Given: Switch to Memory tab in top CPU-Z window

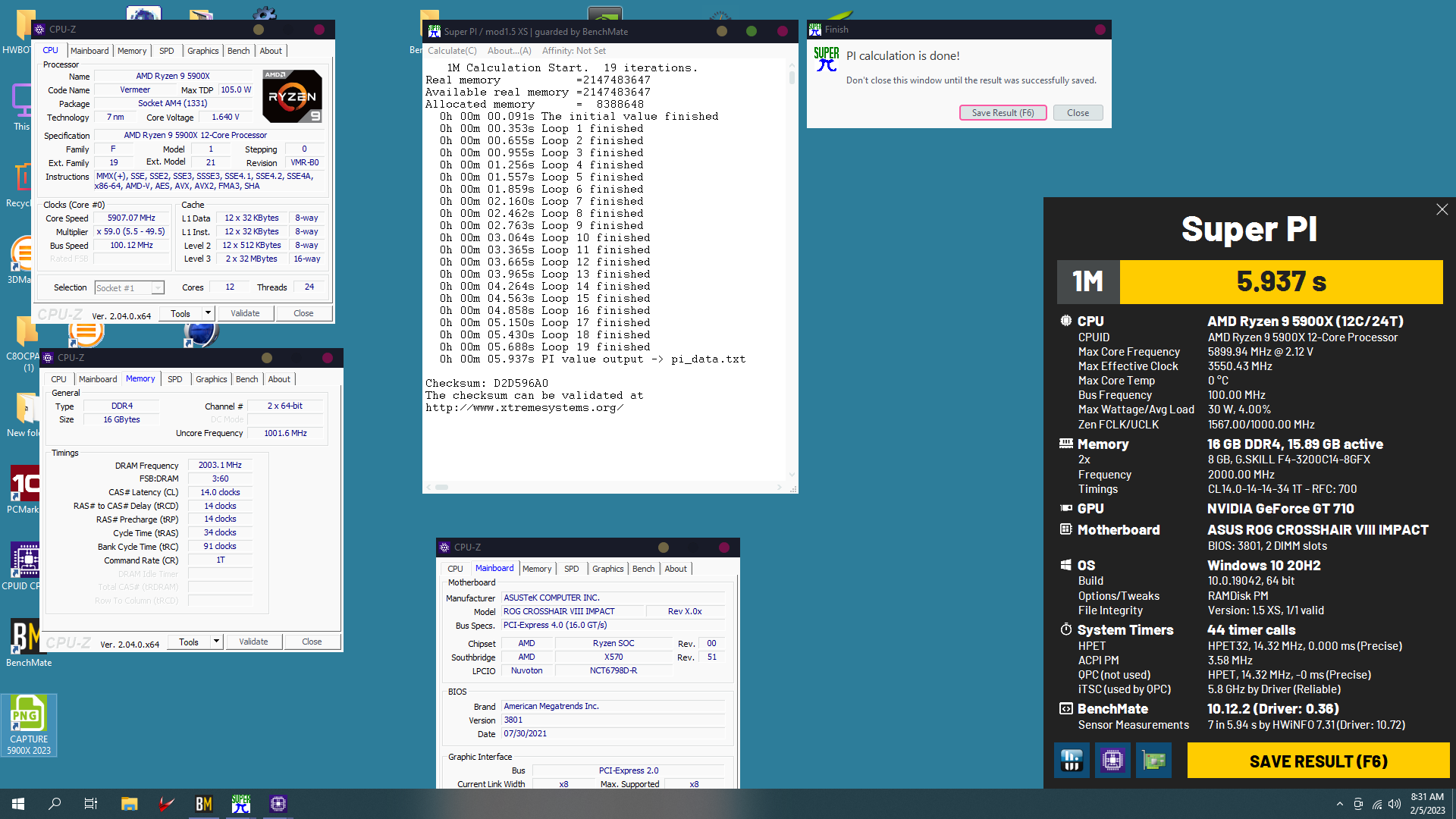Looking at the screenshot, I should coord(132,51).
